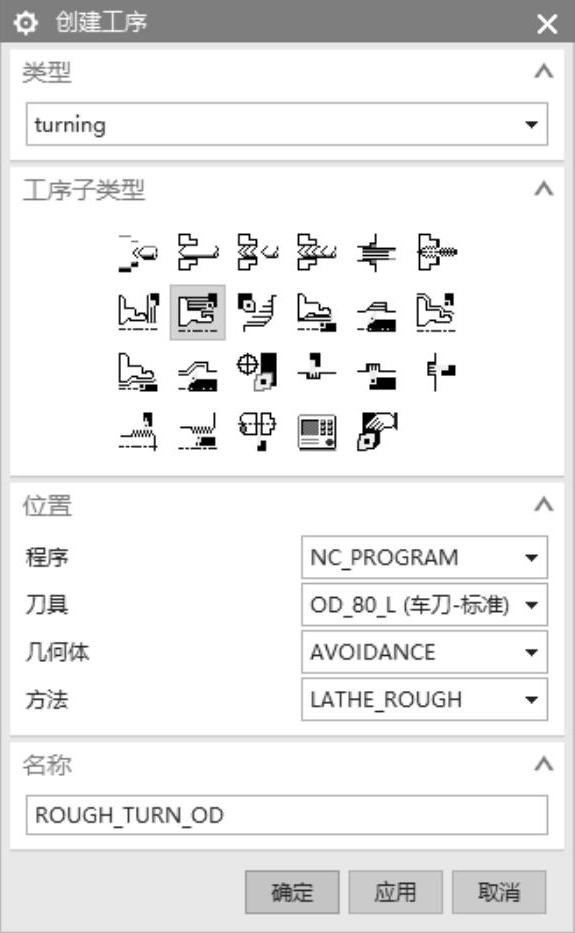The width and height of the screenshot is (575, 933).
Task: Click the 应用 button
Action: pyautogui.click(x=395, y=892)
